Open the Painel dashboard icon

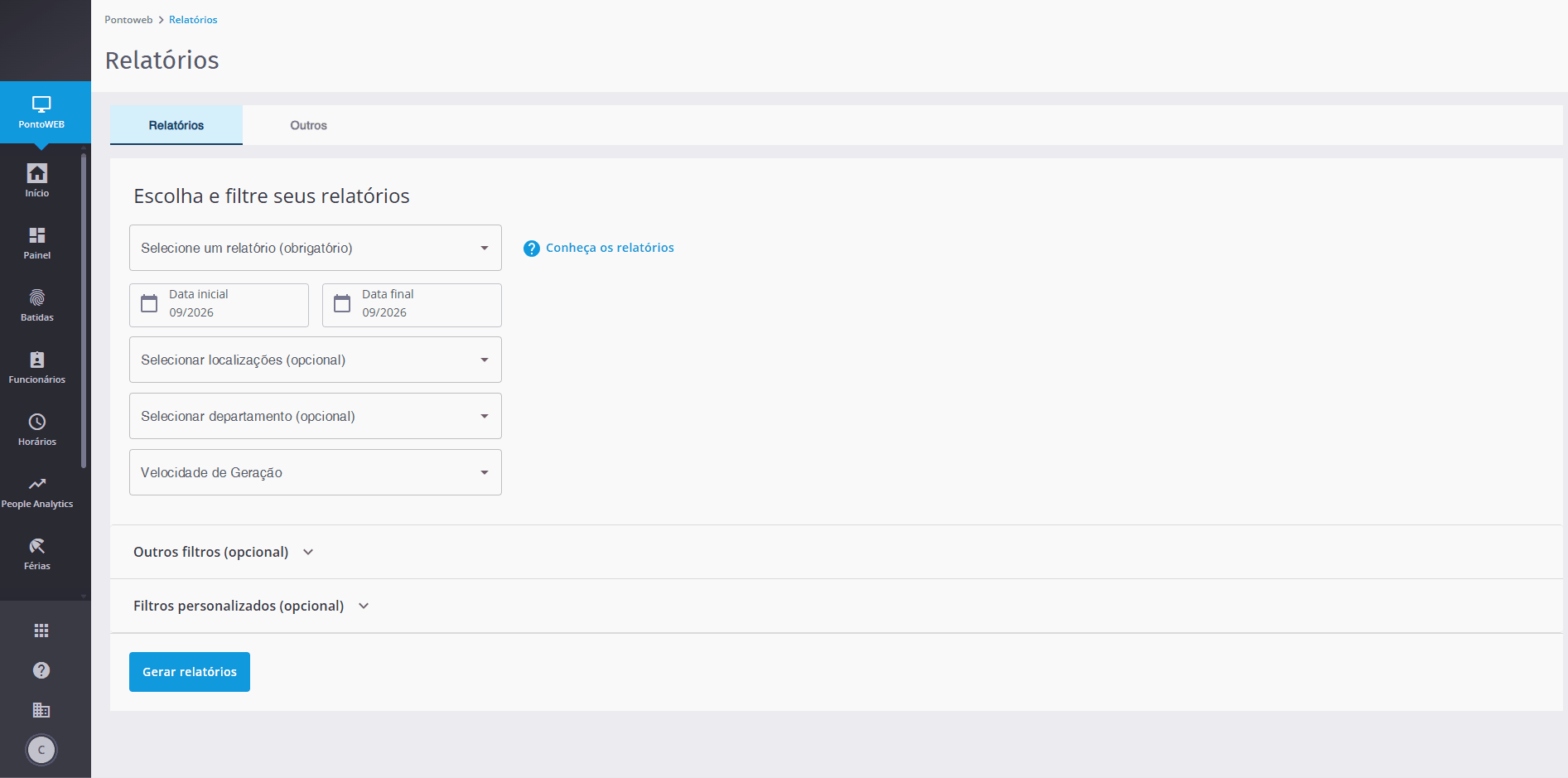coord(37,235)
